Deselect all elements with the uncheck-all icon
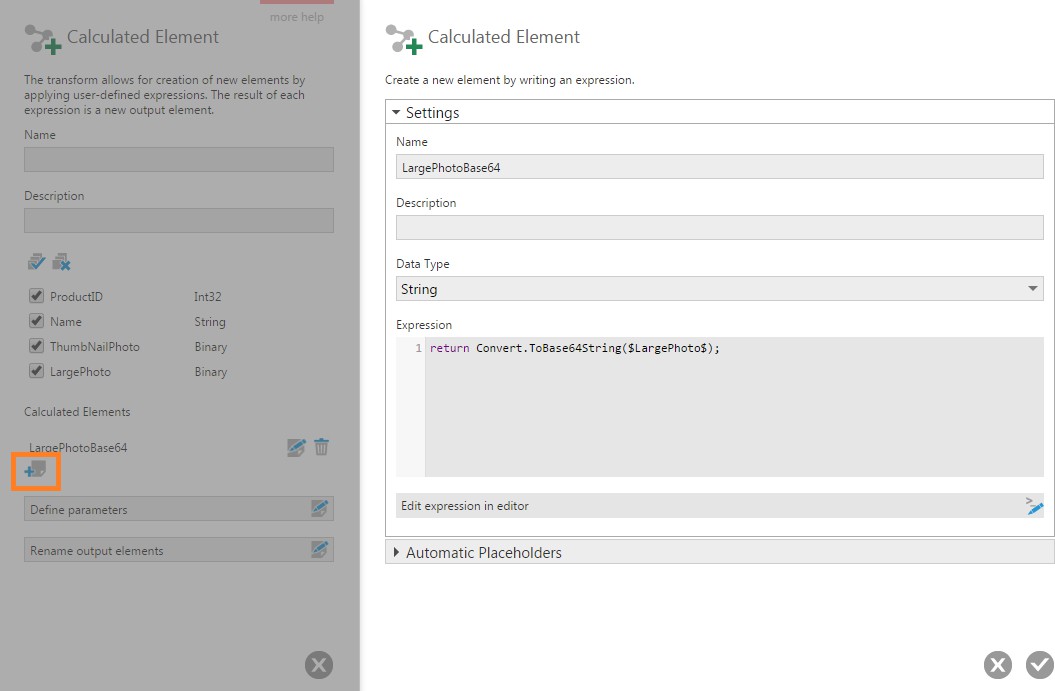1055x691 pixels. tap(58, 261)
